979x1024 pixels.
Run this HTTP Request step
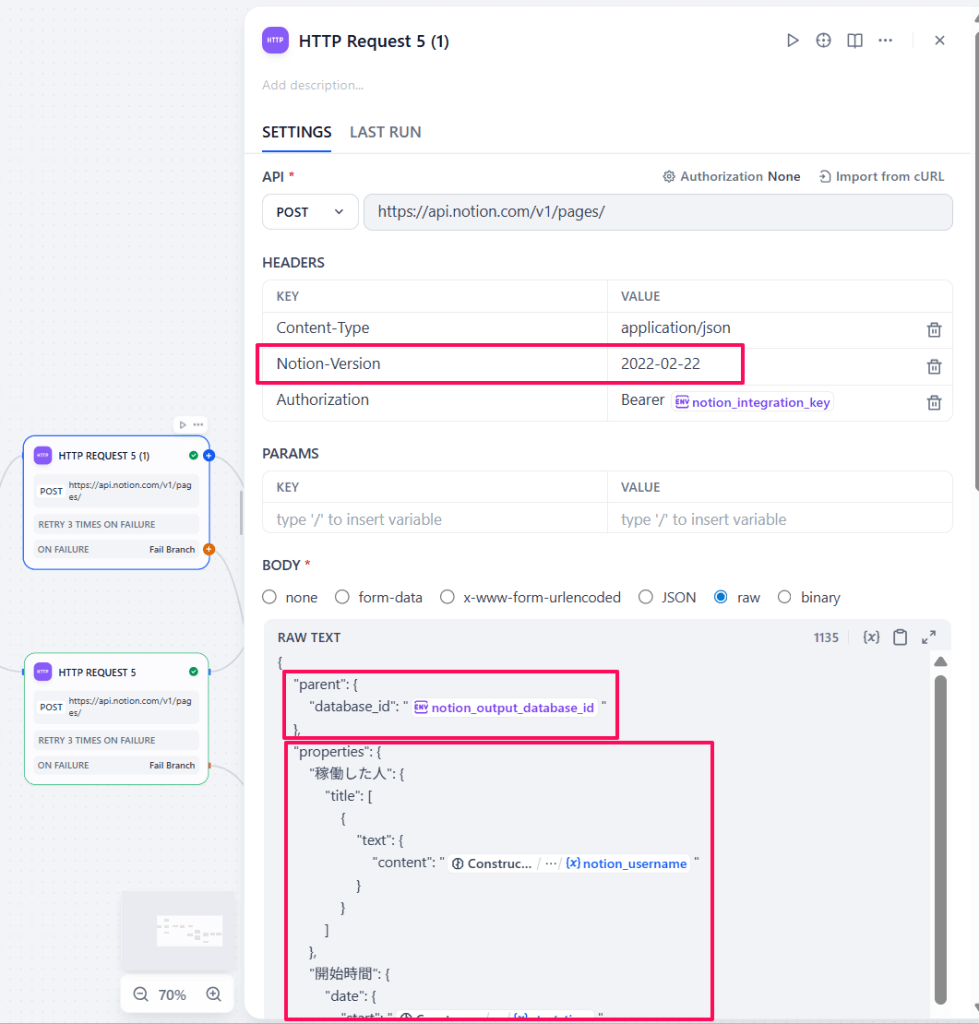click(792, 41)
